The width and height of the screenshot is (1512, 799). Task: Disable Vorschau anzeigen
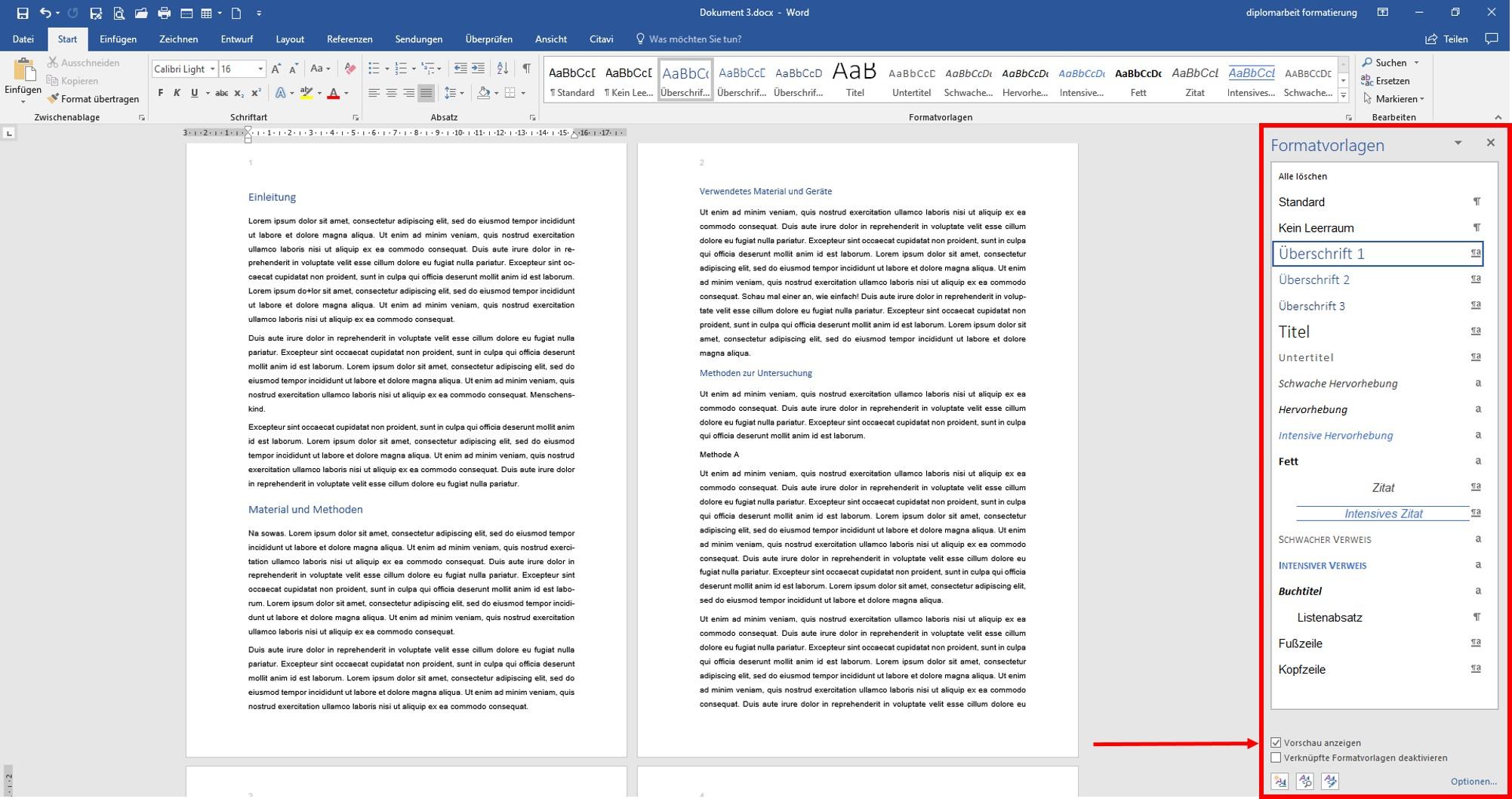[1277, 742]
